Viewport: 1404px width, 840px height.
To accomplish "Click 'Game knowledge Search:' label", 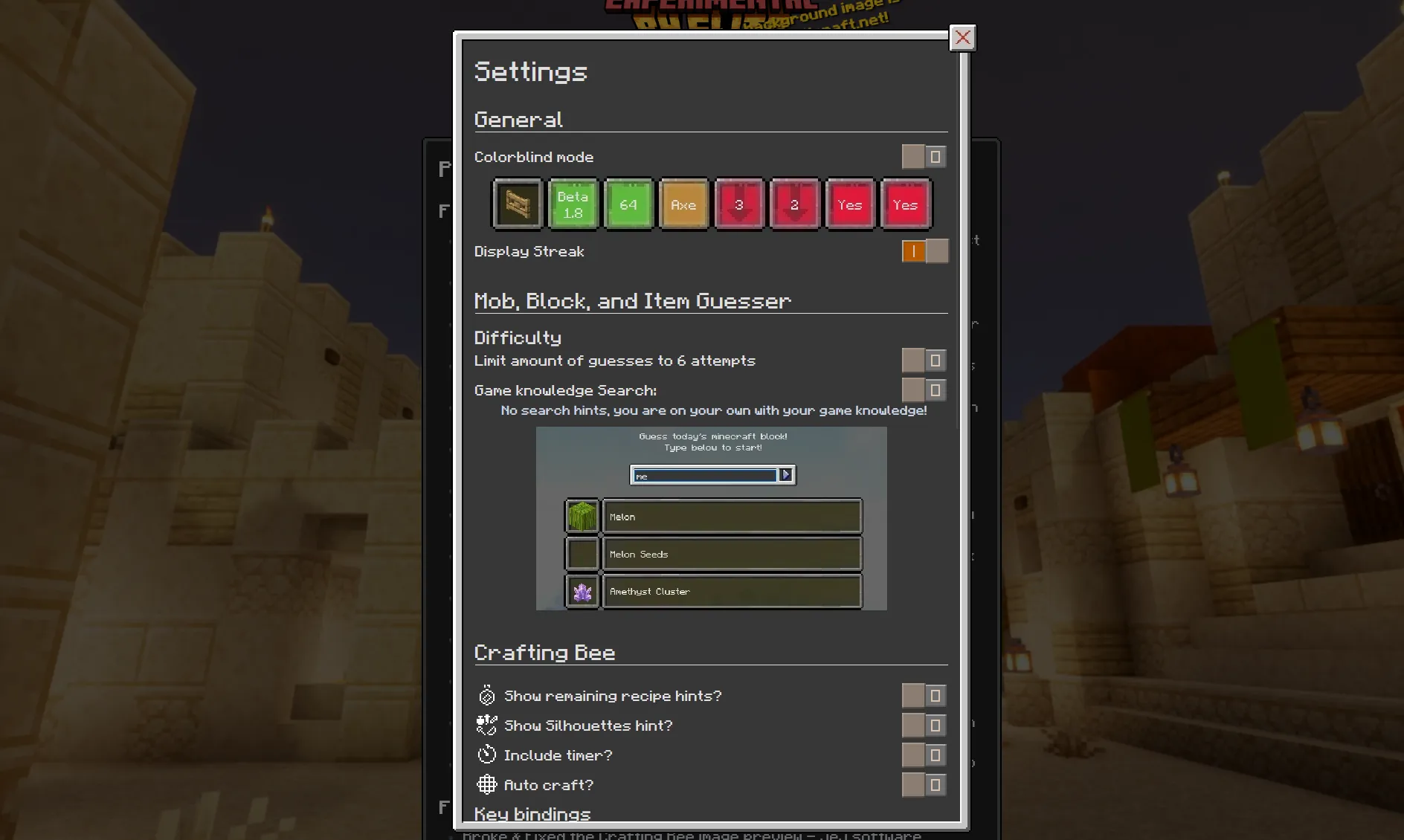I will 566,390.
